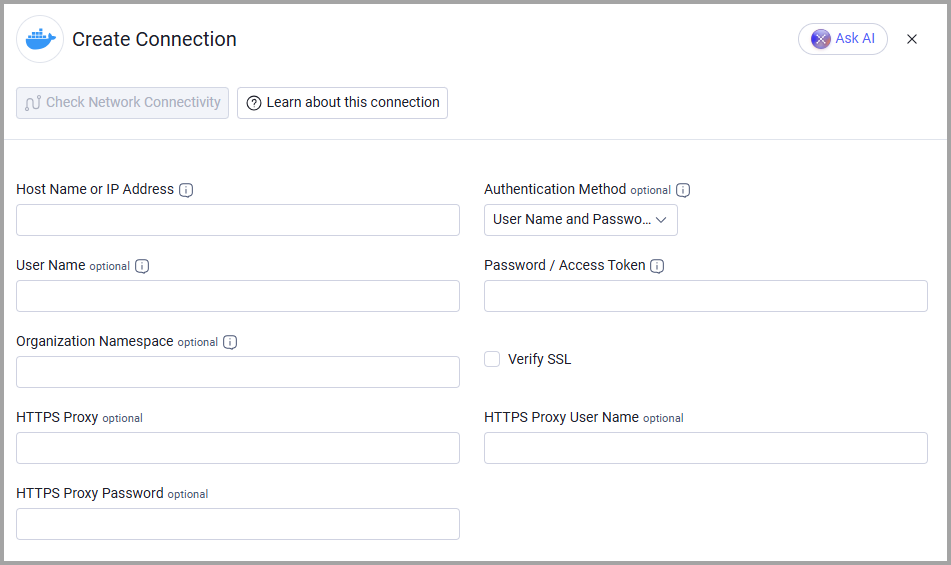Focus the Host Name or IP Address field

pyautogui.click(x=238, y=219)
